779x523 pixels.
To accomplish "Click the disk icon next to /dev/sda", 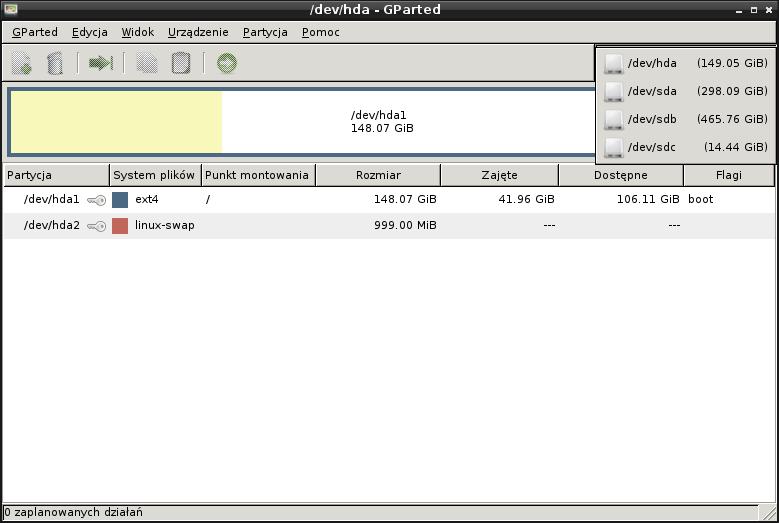I will pos(613,91).
